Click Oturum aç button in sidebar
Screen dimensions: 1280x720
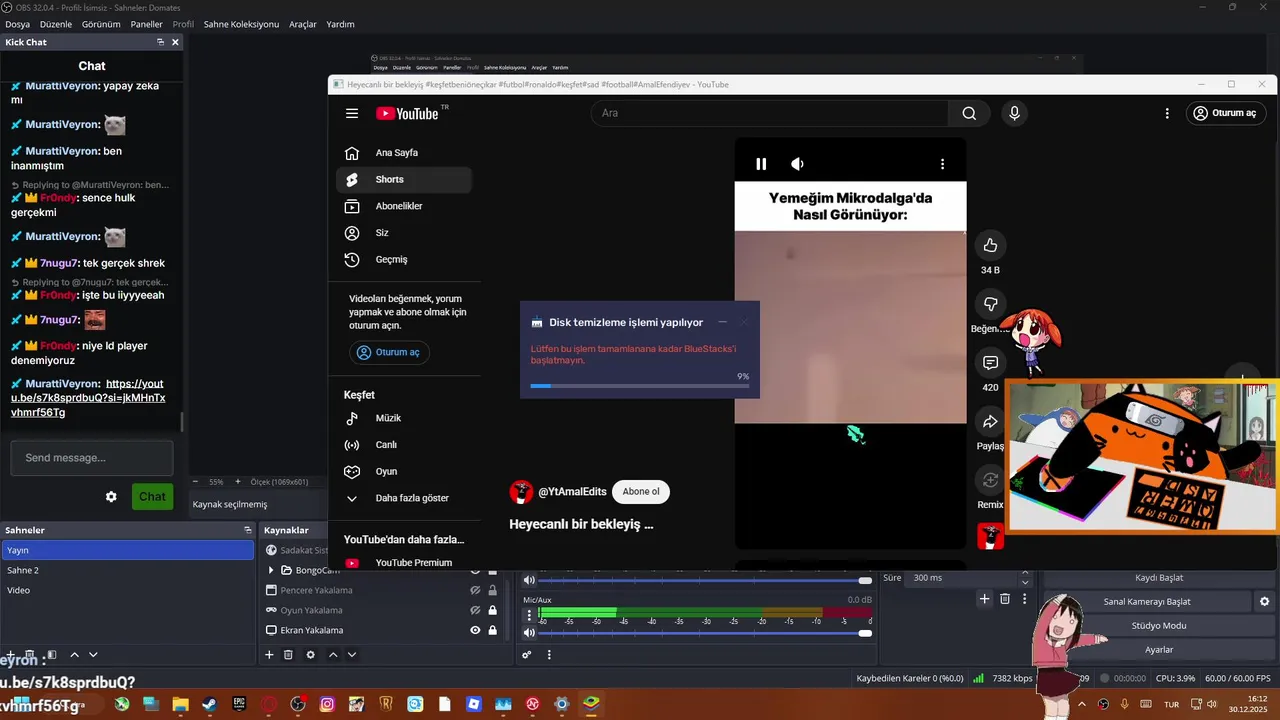tap(390, 352)
